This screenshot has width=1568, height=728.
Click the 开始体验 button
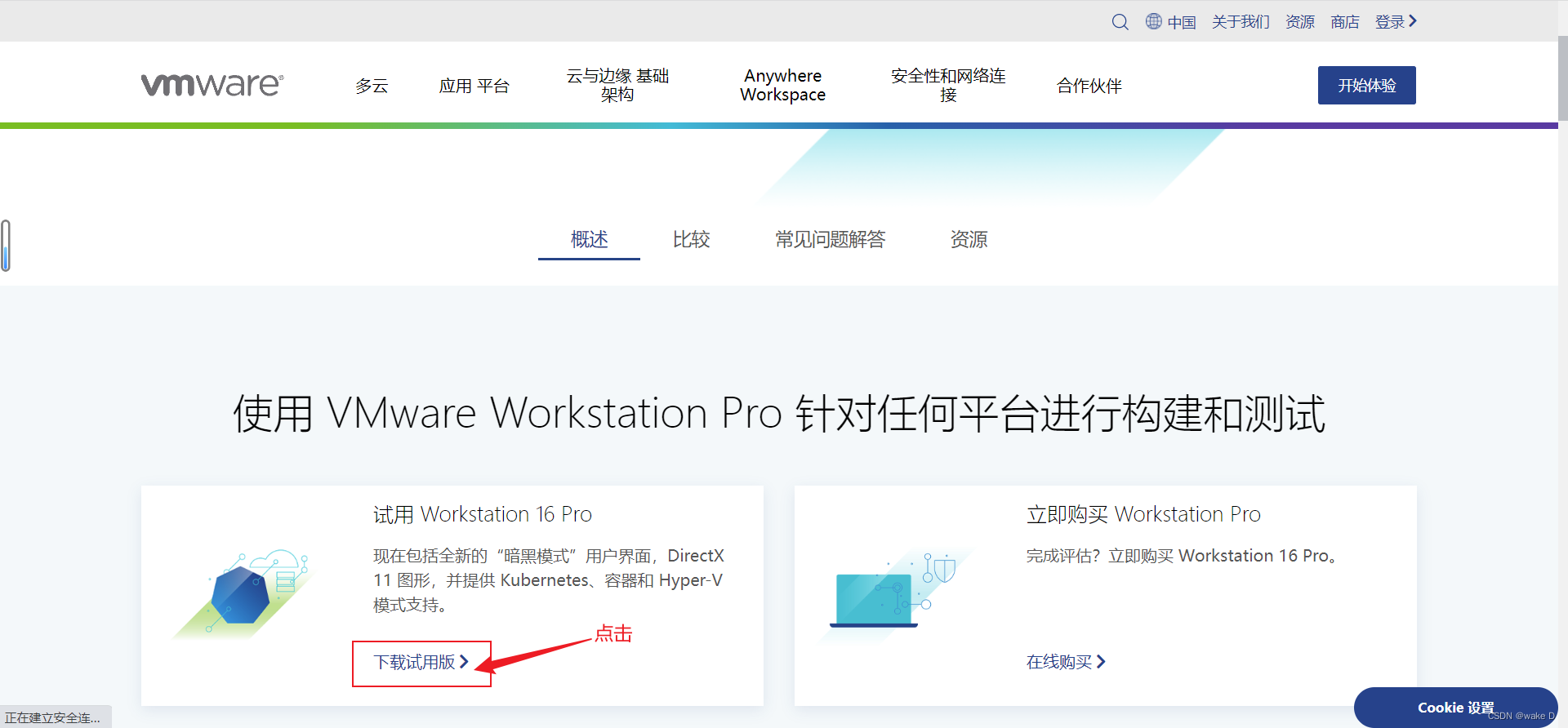(x=1366, y=85)
